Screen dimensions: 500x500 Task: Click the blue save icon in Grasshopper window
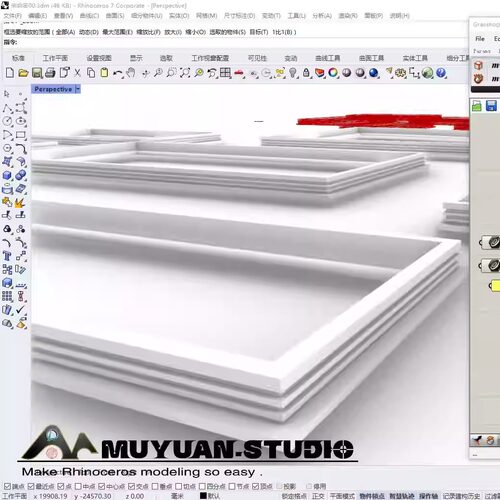(491, 106)
